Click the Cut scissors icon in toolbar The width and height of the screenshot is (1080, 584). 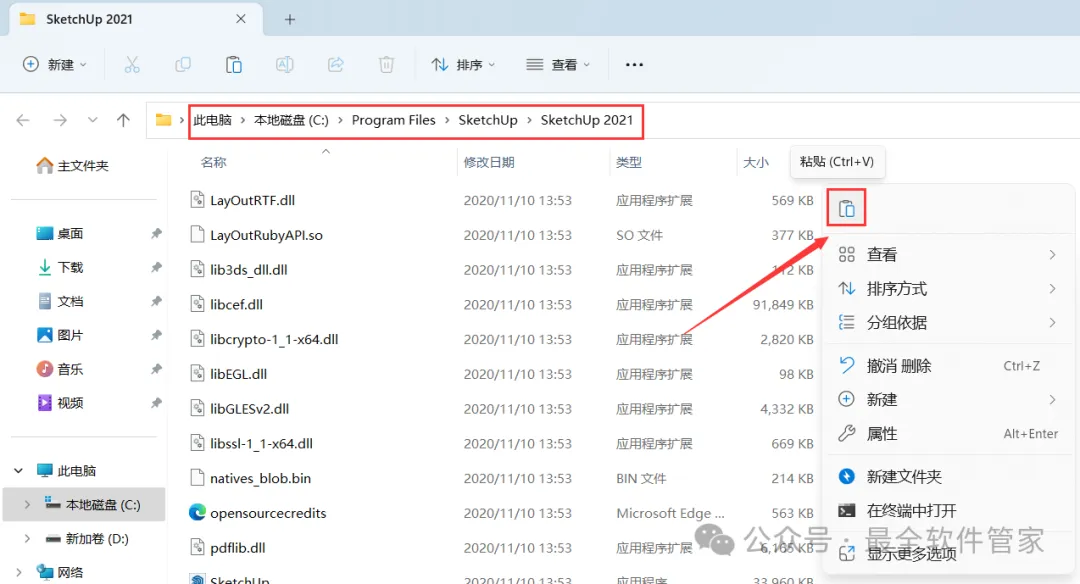click(x=132, y=65)
